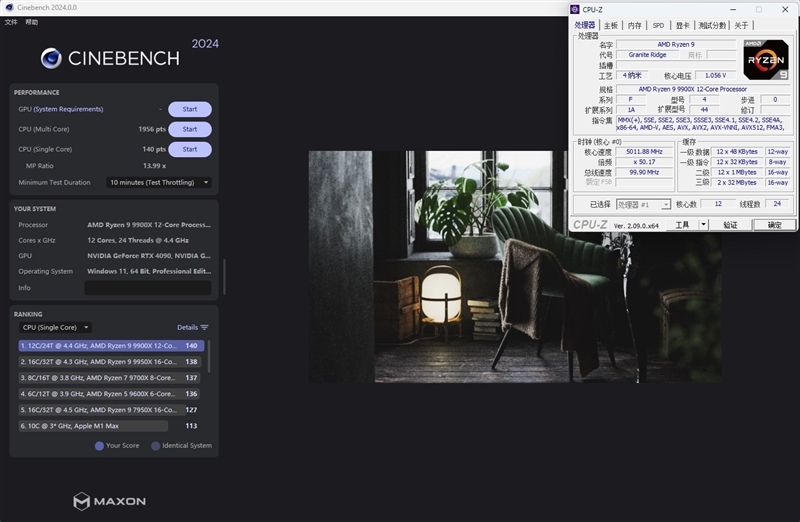Screen dimensions: 800x522
Task: Click the Cinebench app icon in title bar
Action: click(9, 8)
